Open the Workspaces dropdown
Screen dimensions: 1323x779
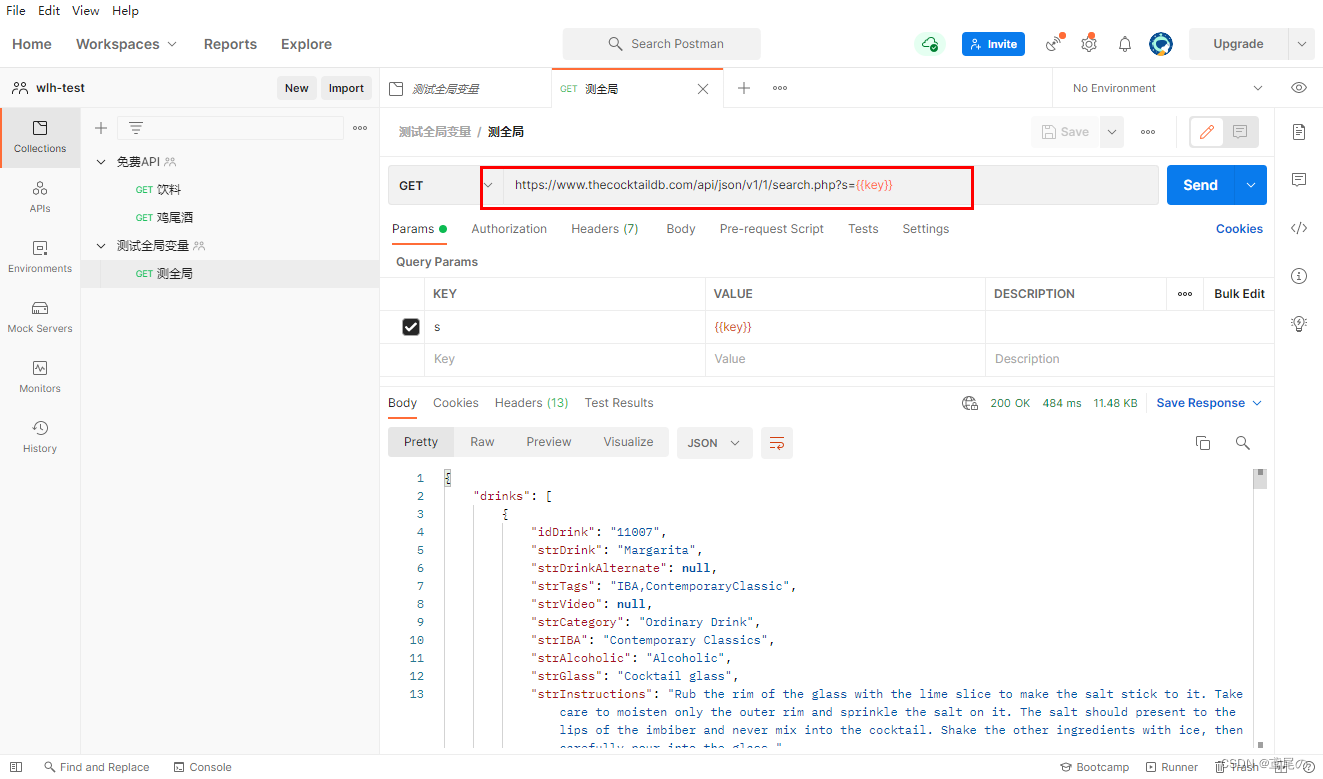pos(126,44)
